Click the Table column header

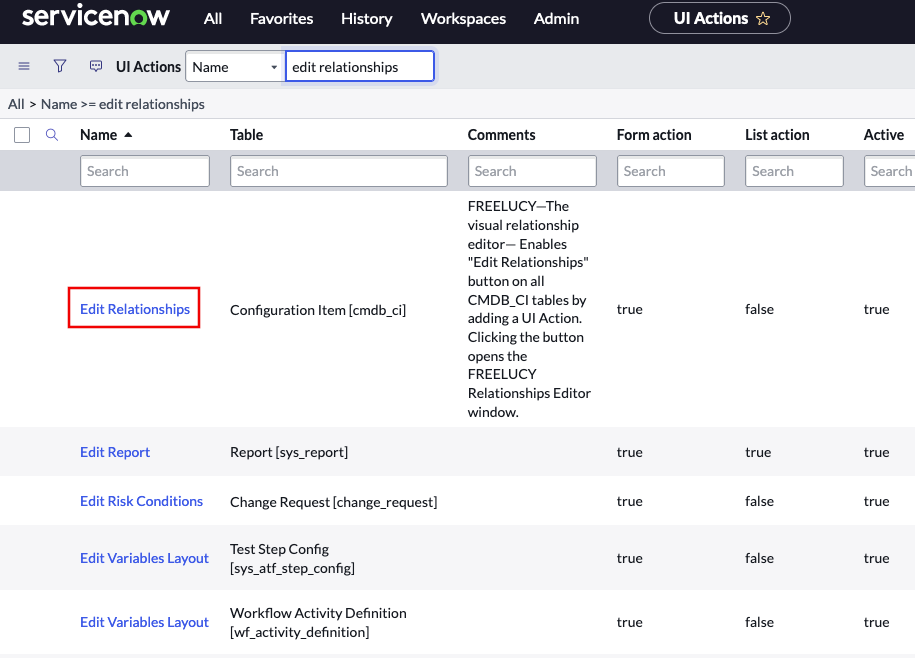tap(246, 135)
